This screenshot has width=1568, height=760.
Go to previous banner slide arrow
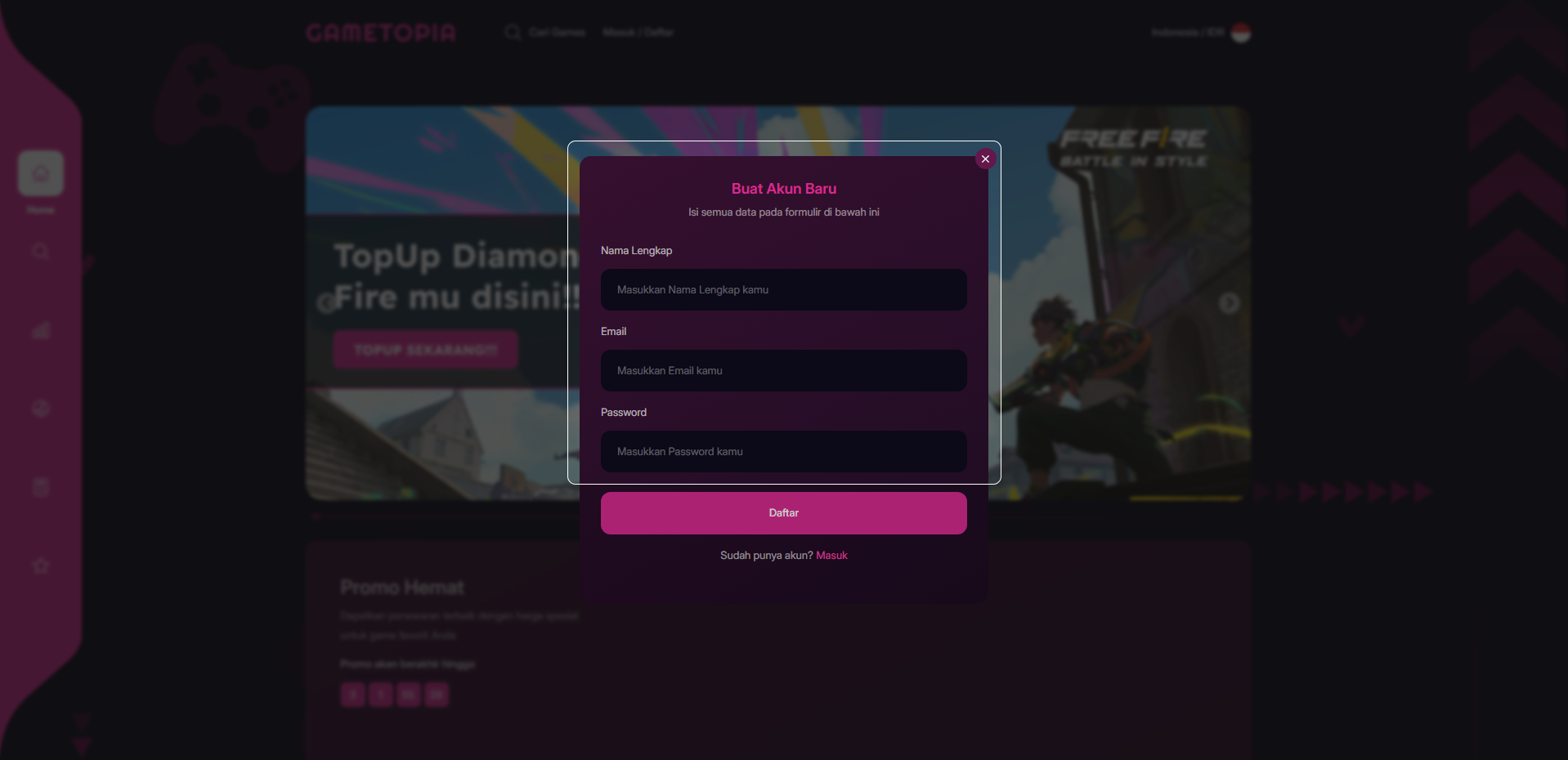point(326,303)
